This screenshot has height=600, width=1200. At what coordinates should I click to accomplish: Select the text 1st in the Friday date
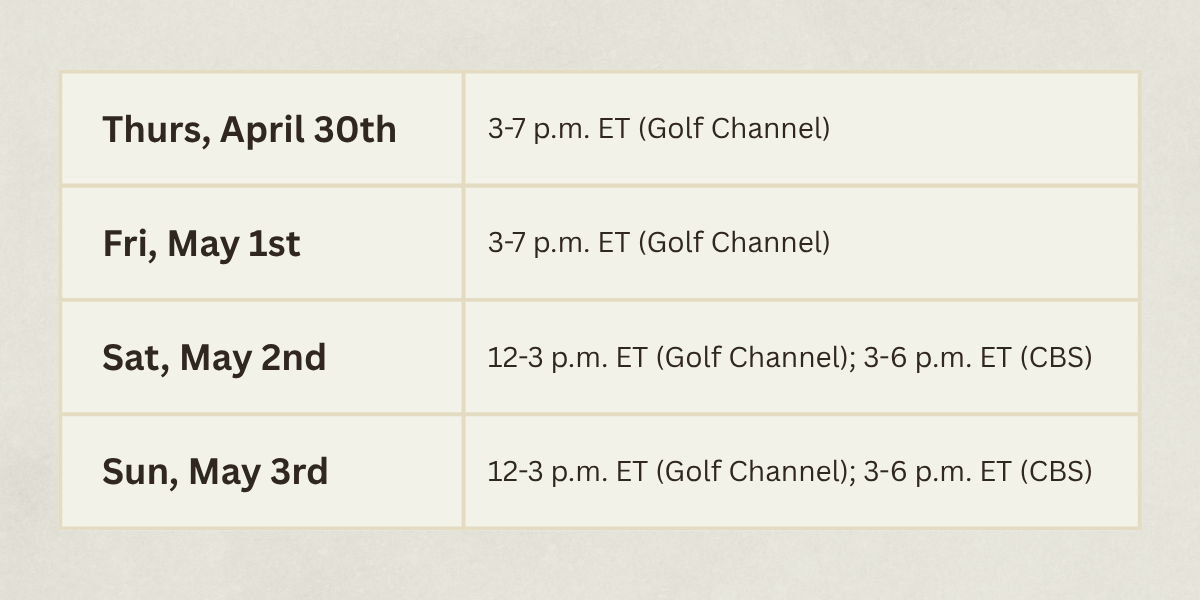[x=274, y=243]
